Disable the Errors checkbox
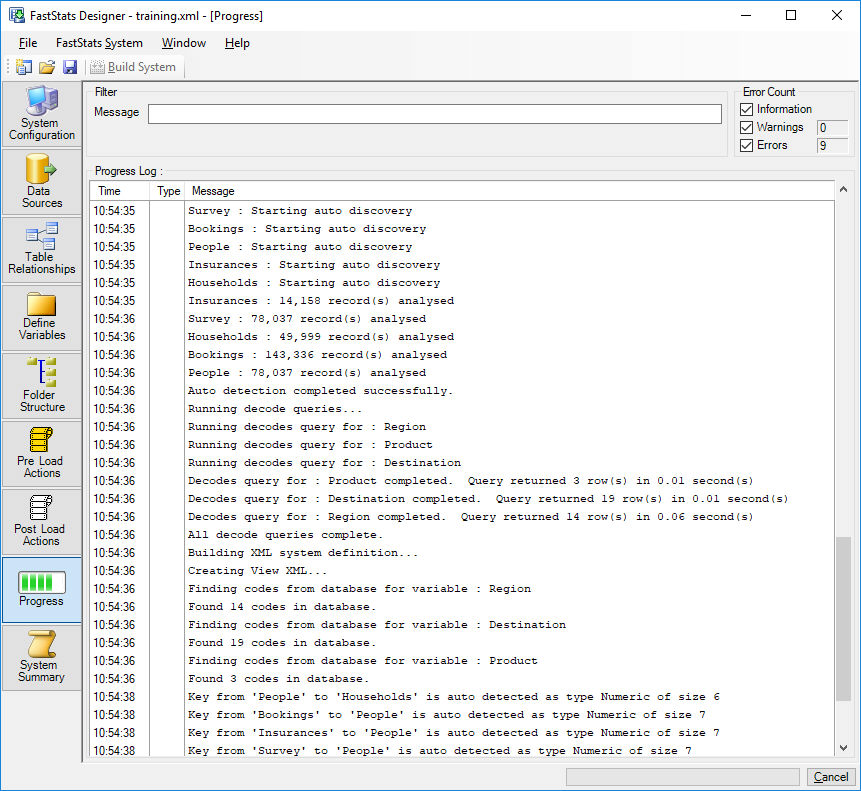 coord(746,145)
